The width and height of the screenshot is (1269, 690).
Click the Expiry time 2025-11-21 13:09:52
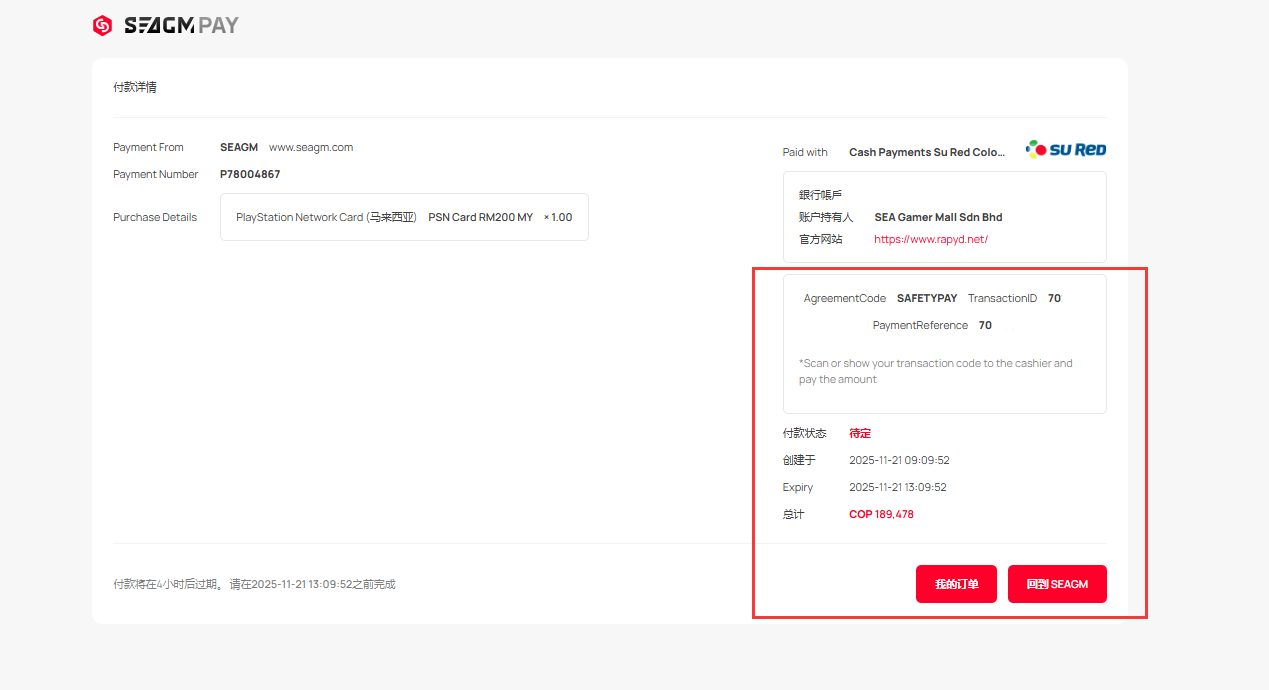897,487
